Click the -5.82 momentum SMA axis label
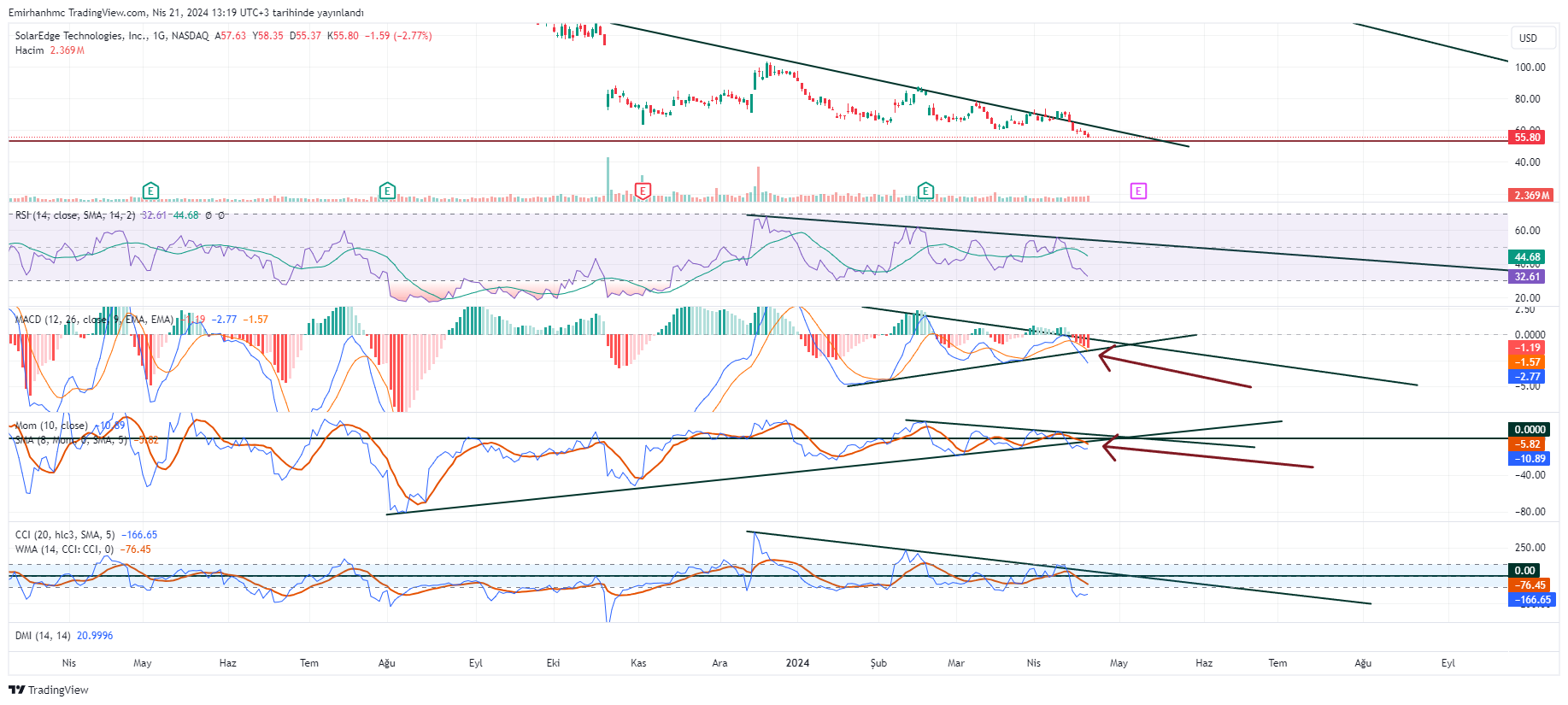This screenshot has width=1568, height=705. (x=1527, y=444)
